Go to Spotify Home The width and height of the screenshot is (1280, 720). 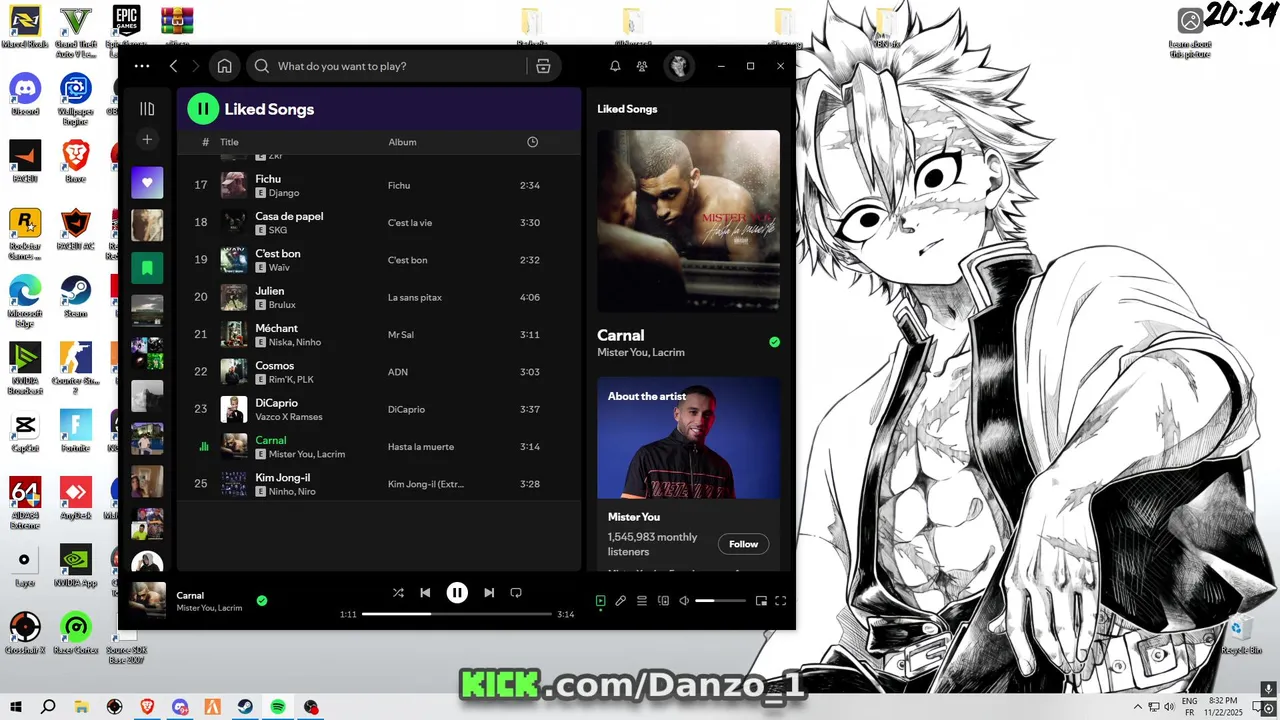[224, 66]
